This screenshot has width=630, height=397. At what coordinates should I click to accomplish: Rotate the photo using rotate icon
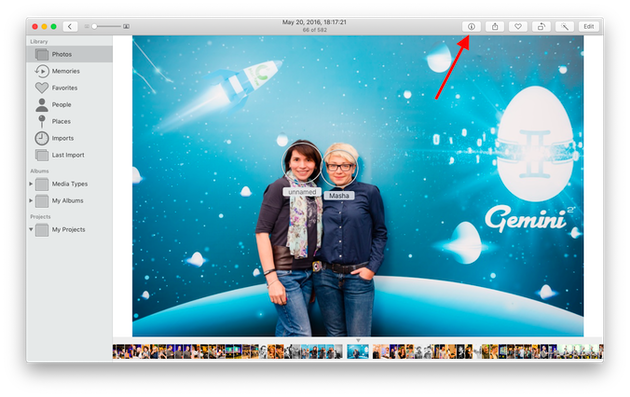(x=541, y=27)
